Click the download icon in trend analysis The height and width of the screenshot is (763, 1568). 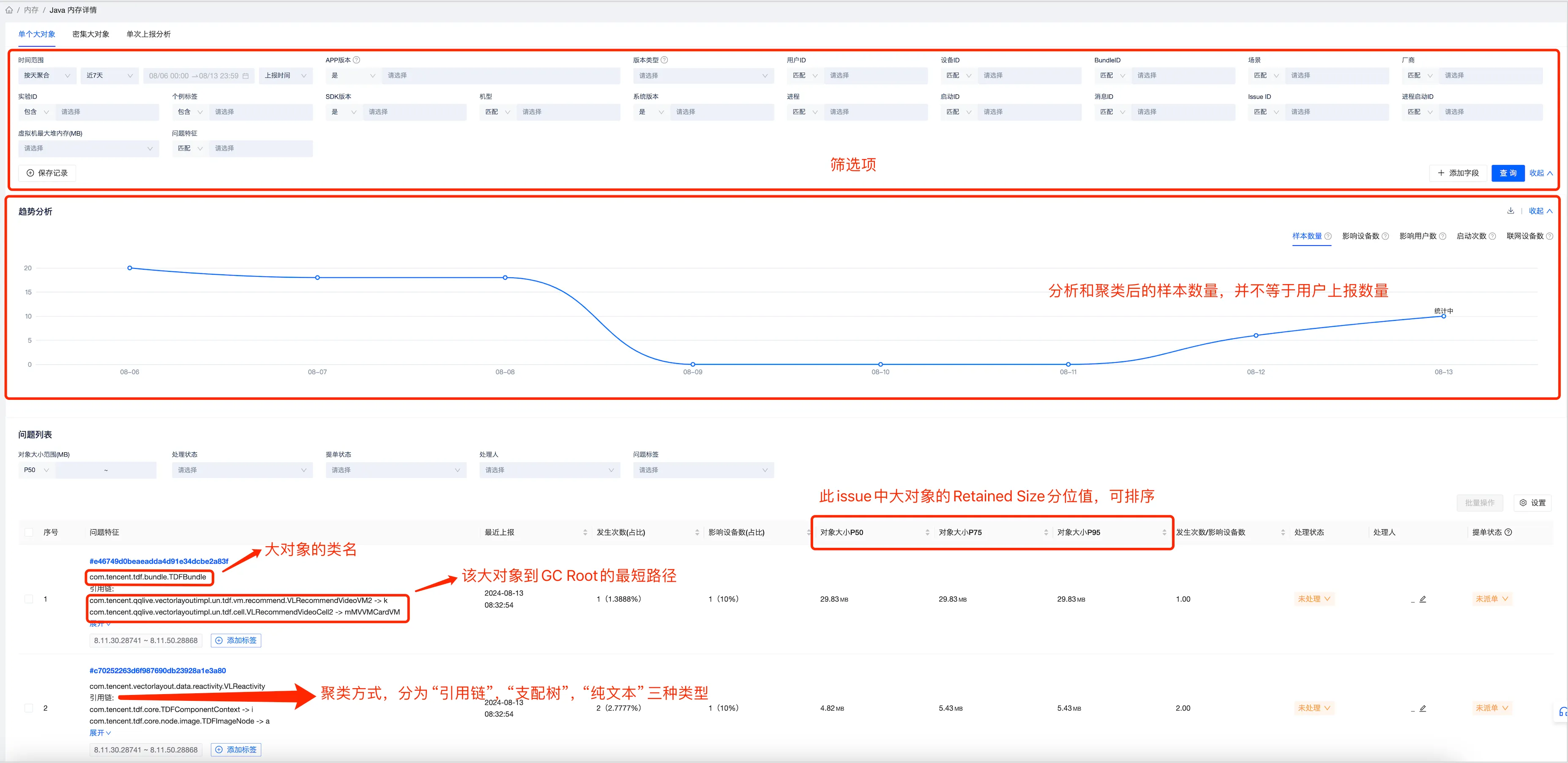point(1510,211)
